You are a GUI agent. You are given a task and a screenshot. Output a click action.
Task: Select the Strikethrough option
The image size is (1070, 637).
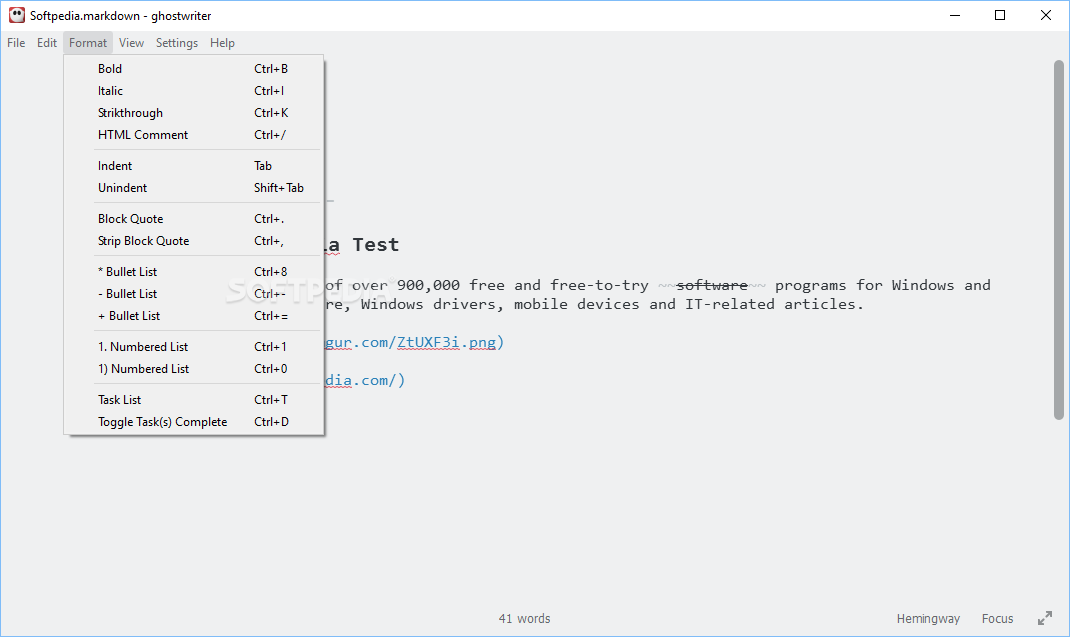coord(194,113)
